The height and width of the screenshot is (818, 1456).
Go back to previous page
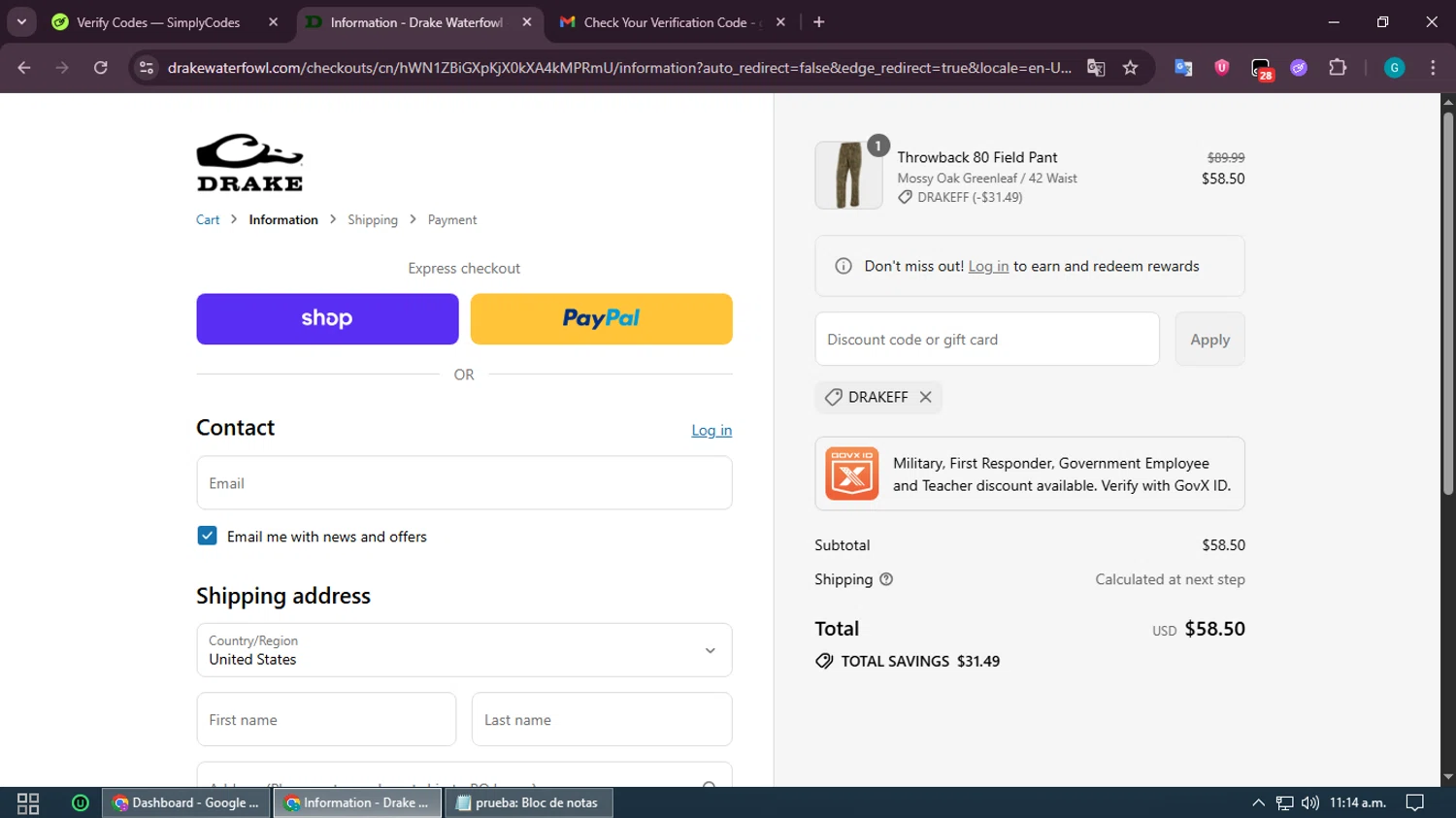[x=24, y=68]
